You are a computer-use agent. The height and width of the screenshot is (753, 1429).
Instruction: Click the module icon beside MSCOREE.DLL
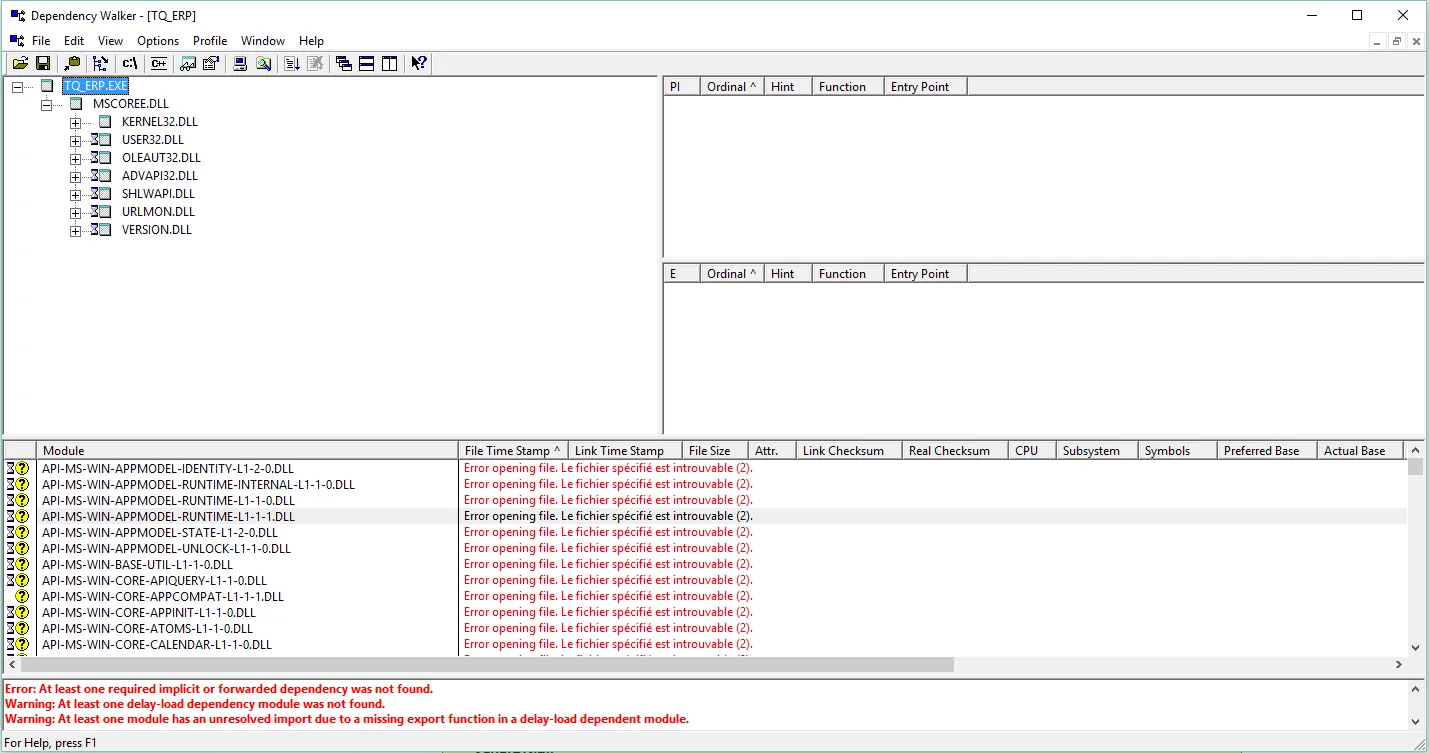click(x=75, y=103)
